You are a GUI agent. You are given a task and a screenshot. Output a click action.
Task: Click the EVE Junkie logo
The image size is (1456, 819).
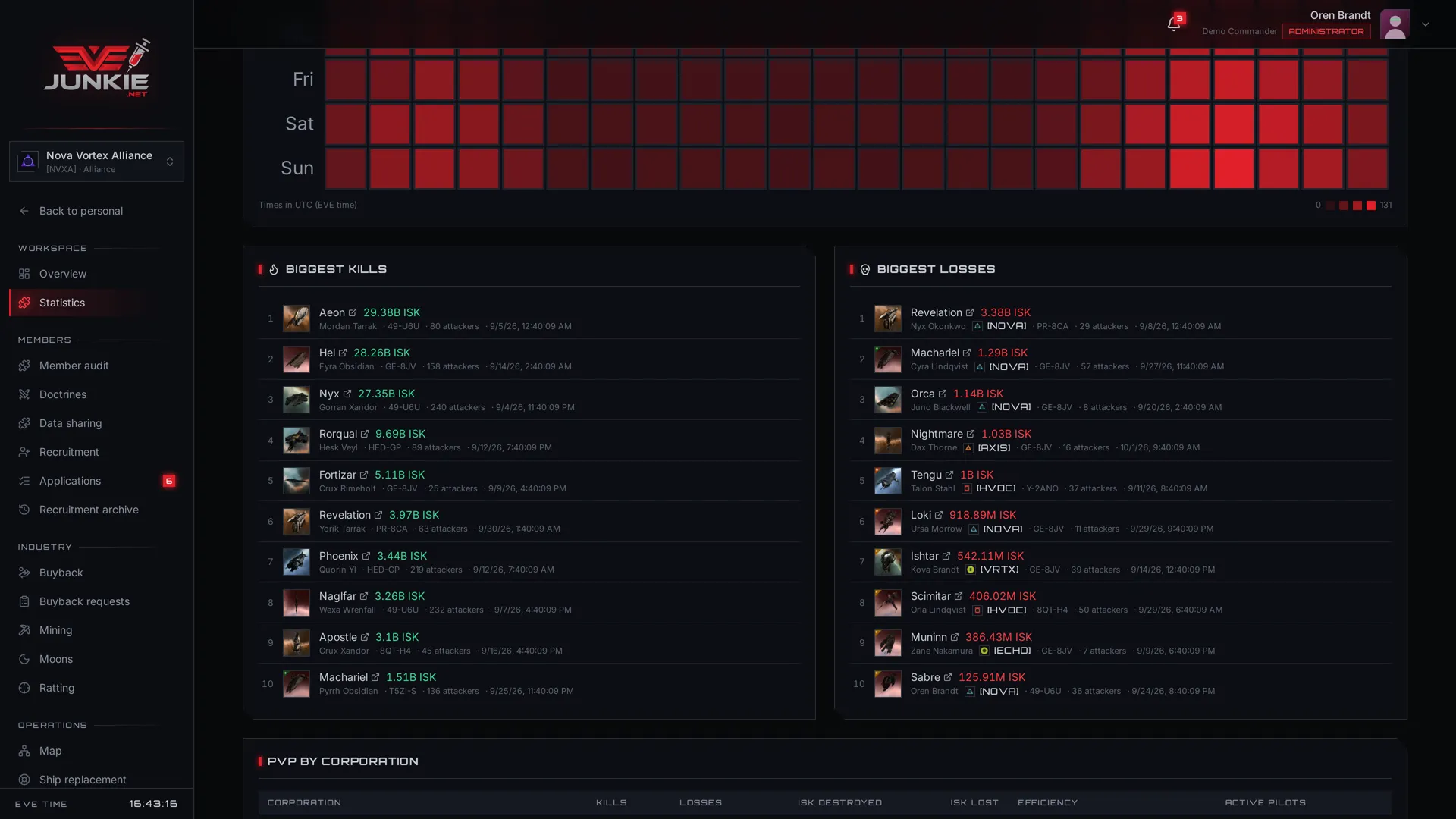[x=96, y=68]
